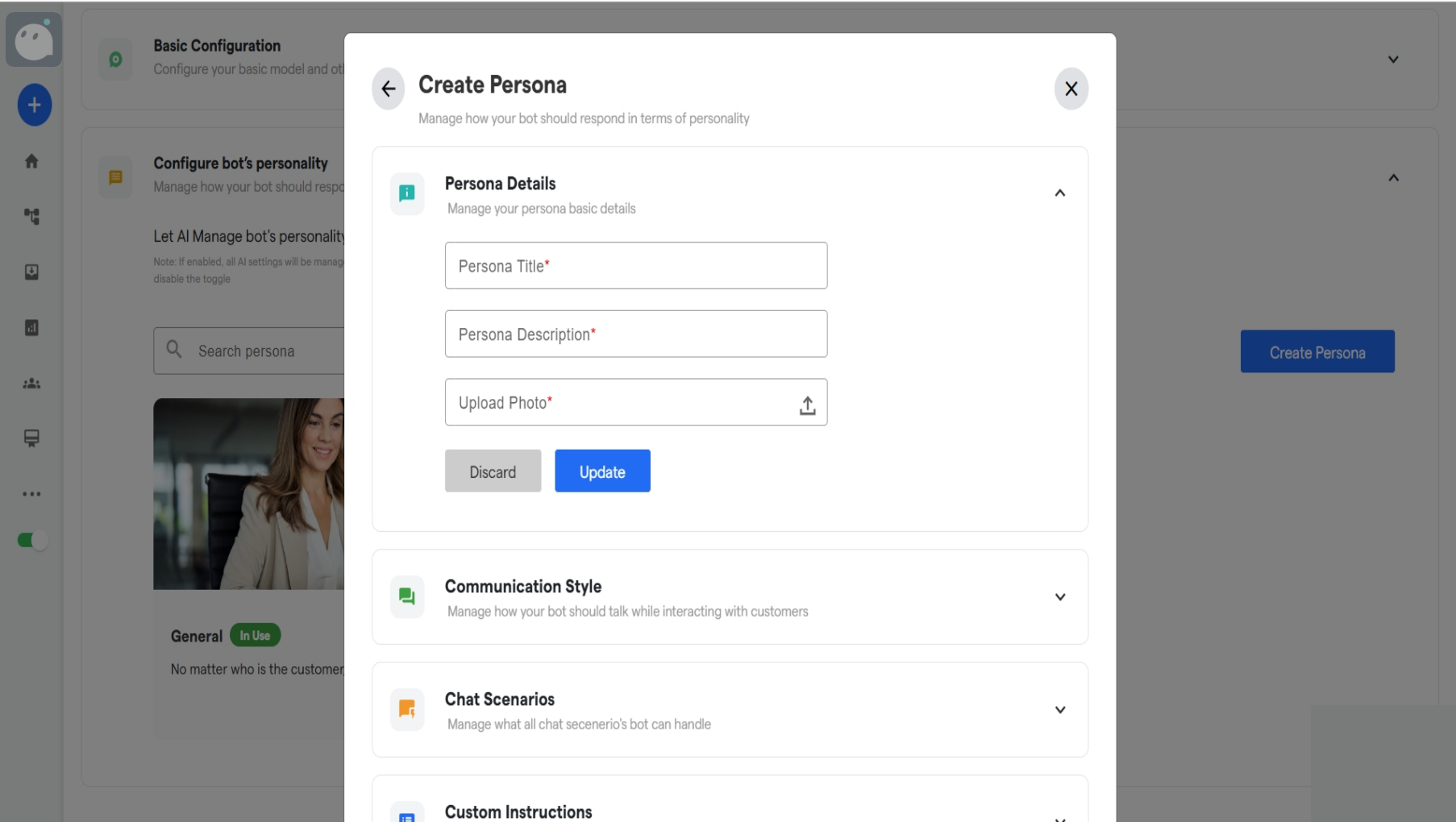Viewport: 1456px width, 822px height.
Task: Click the Update button
Action: point(602,471)
